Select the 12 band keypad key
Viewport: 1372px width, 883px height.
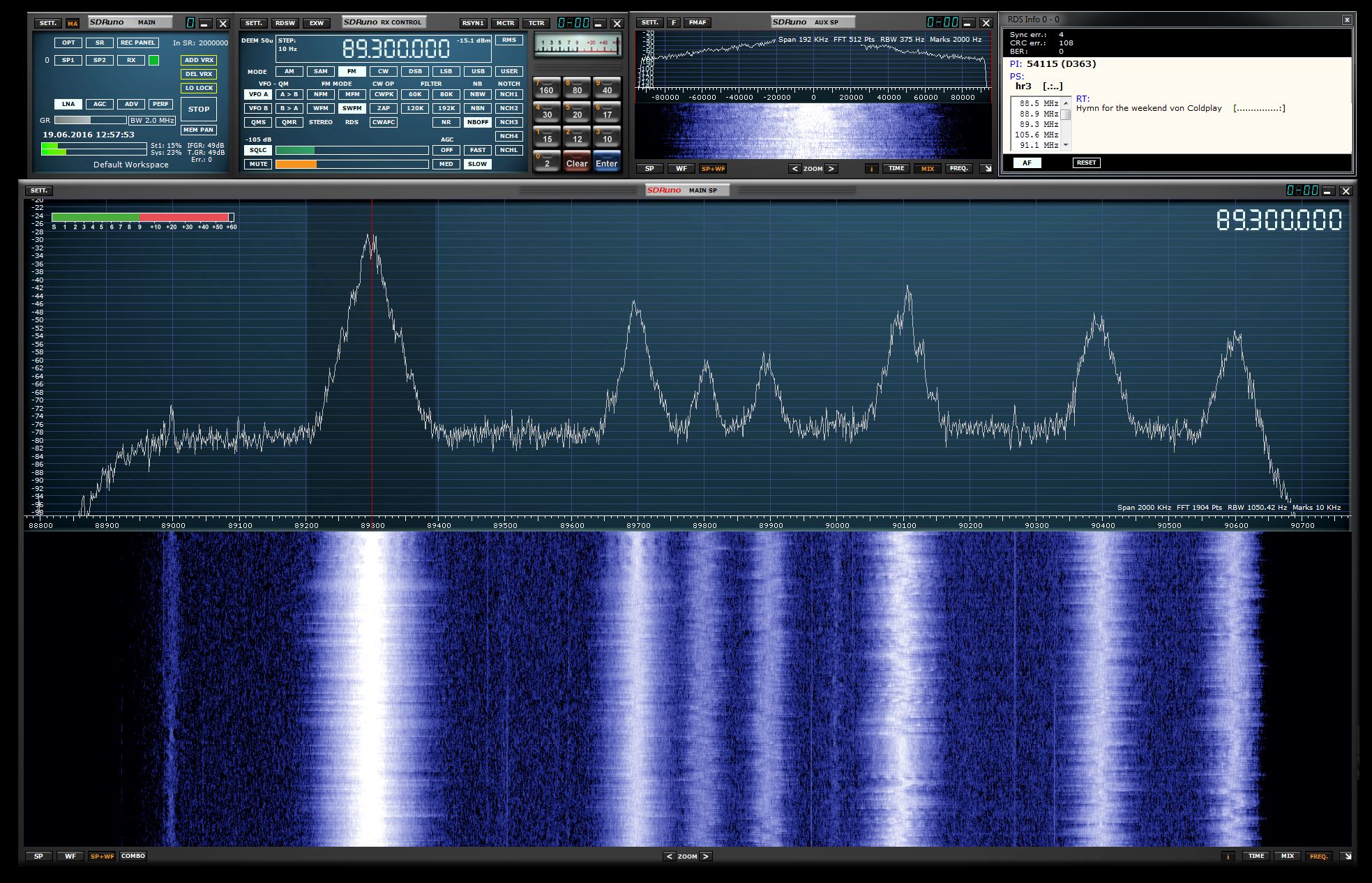[x=577, y=136]
